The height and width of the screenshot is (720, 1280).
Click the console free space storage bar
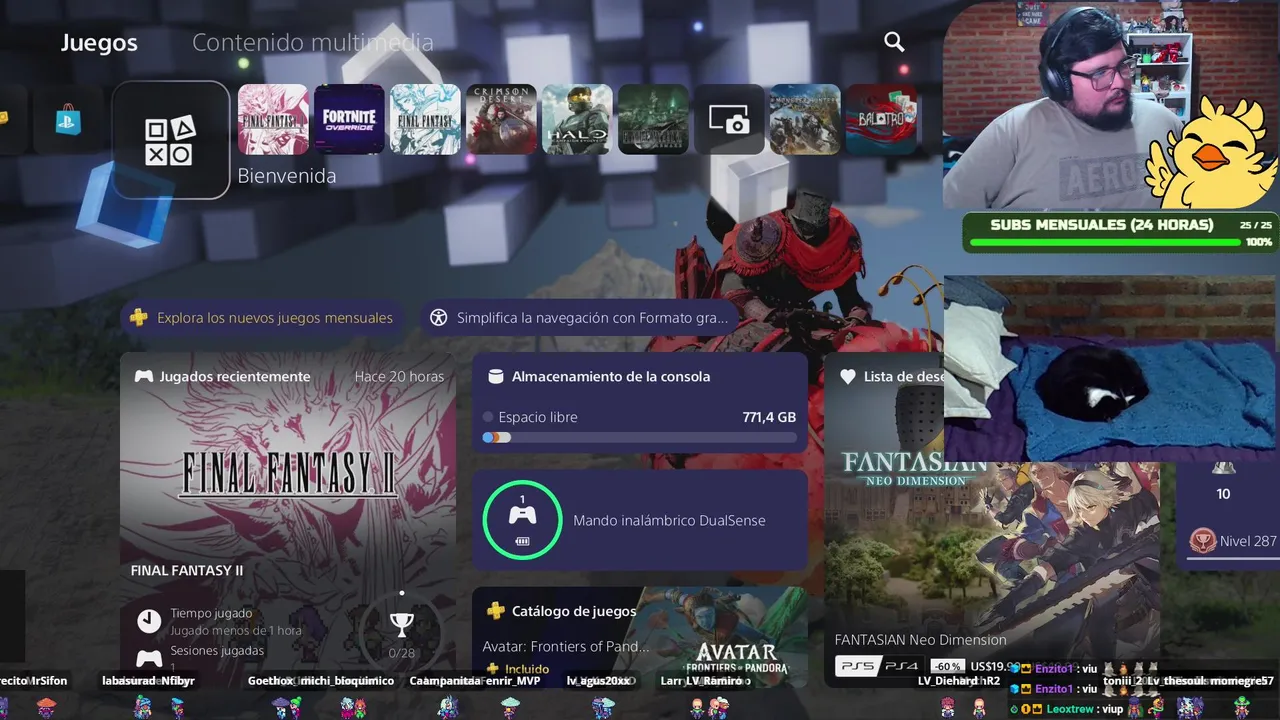coord(640,437)
